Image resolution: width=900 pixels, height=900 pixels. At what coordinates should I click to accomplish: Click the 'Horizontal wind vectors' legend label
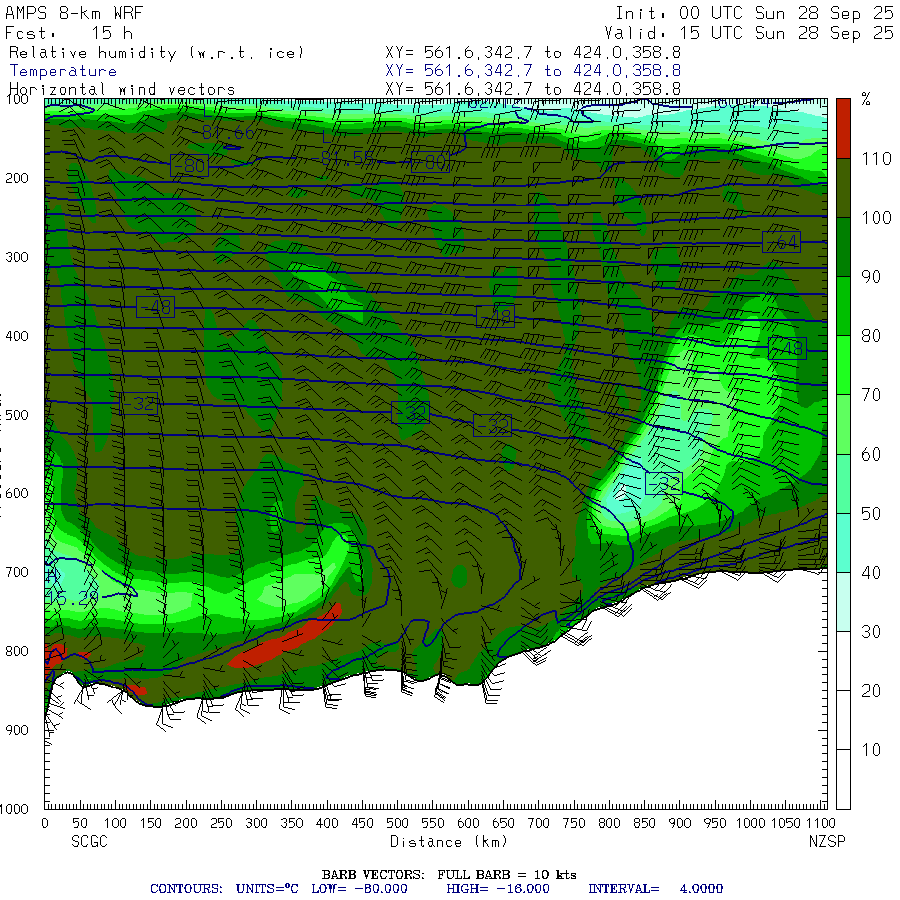click(122, 89)
